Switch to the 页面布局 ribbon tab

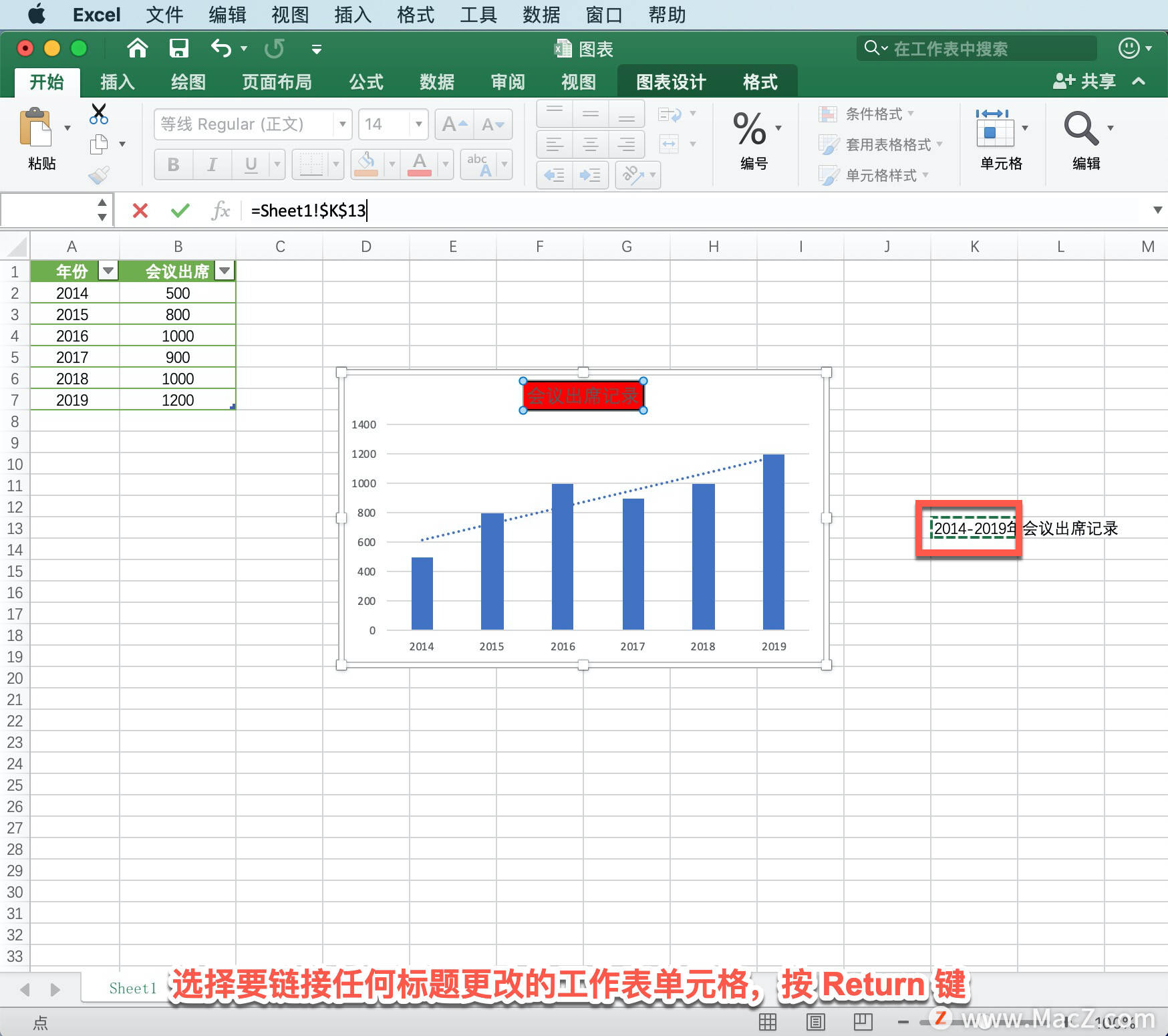(x=277, y=82)
